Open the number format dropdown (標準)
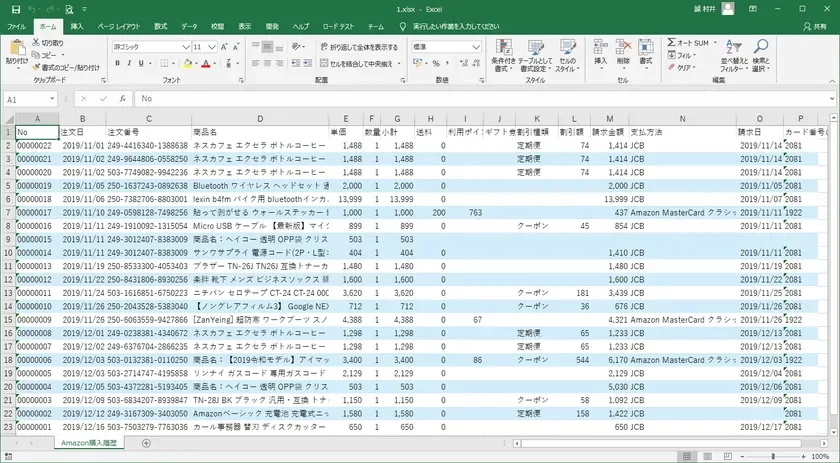The image size is (840, 463). point(476,47)
